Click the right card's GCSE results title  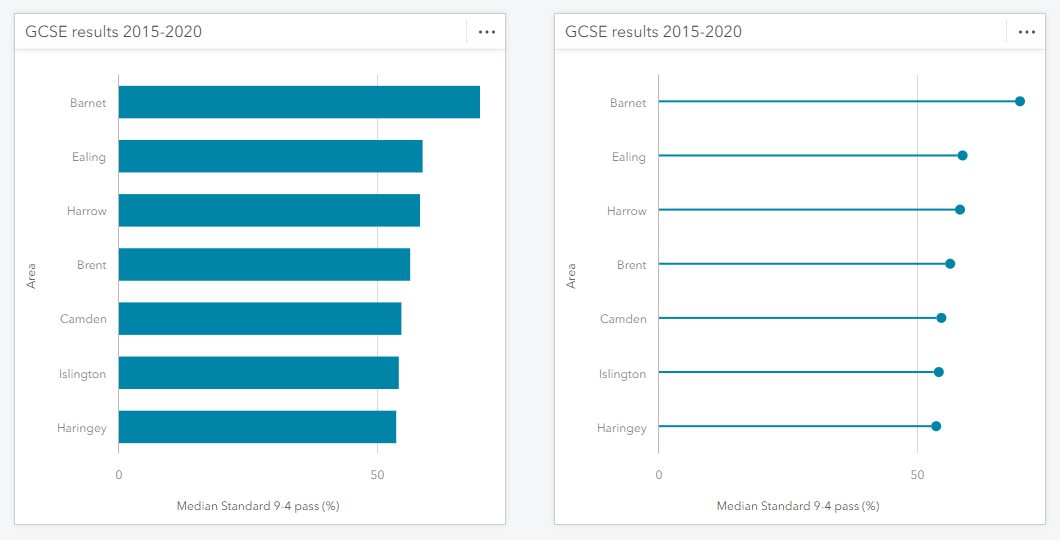click(x=653, y=32)
